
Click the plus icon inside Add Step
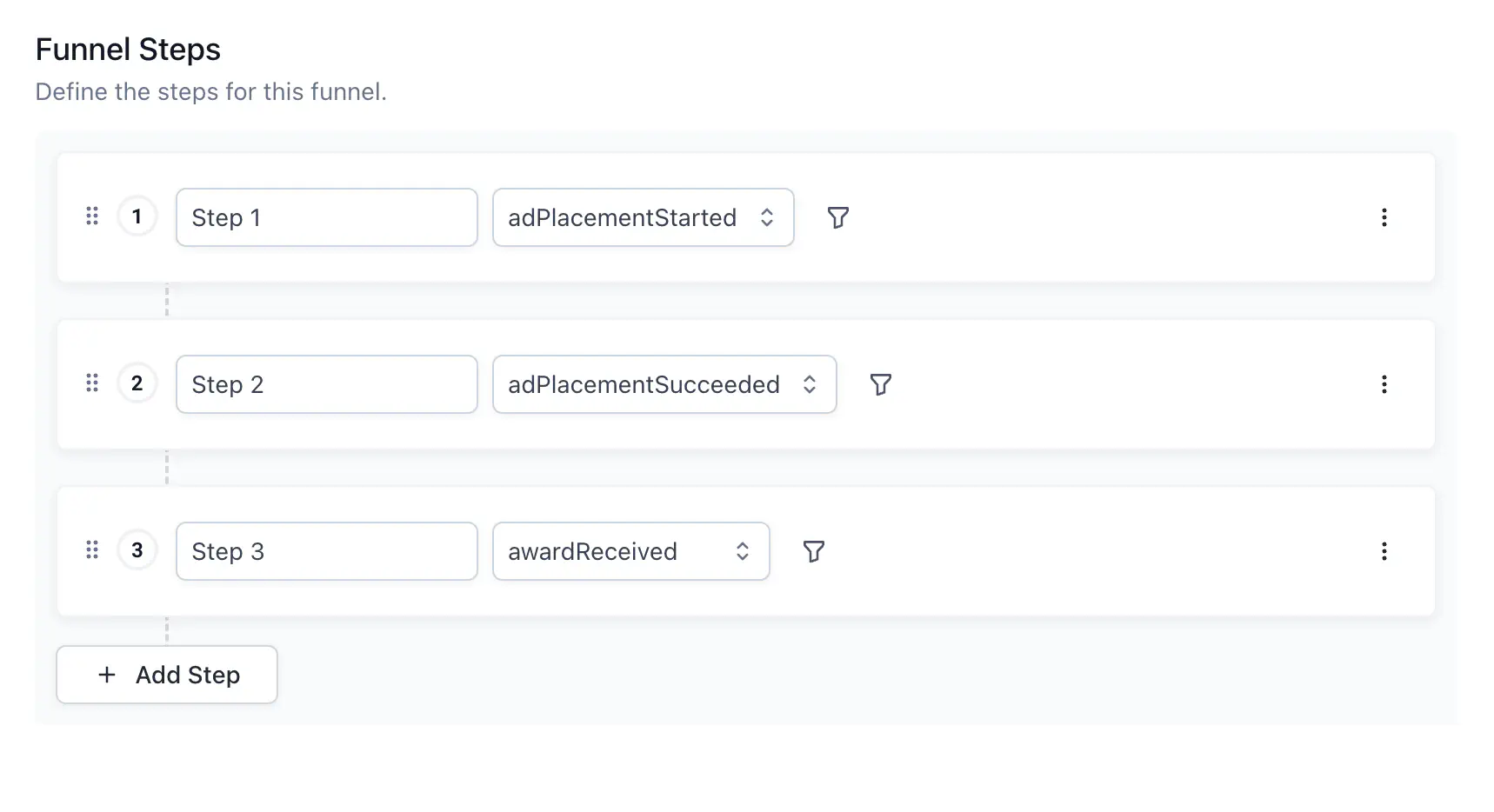(x=106, y=675)
